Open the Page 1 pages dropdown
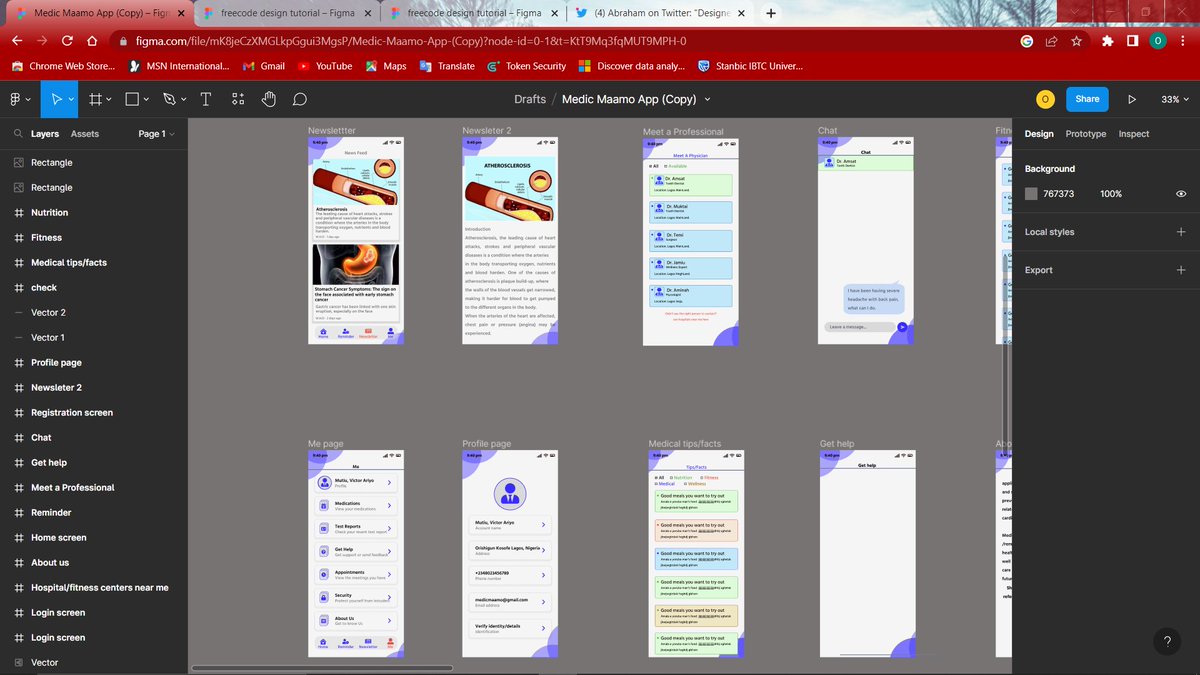Image resolution: width=1200 pixels, height=675 pixels. tap(156, 134)
